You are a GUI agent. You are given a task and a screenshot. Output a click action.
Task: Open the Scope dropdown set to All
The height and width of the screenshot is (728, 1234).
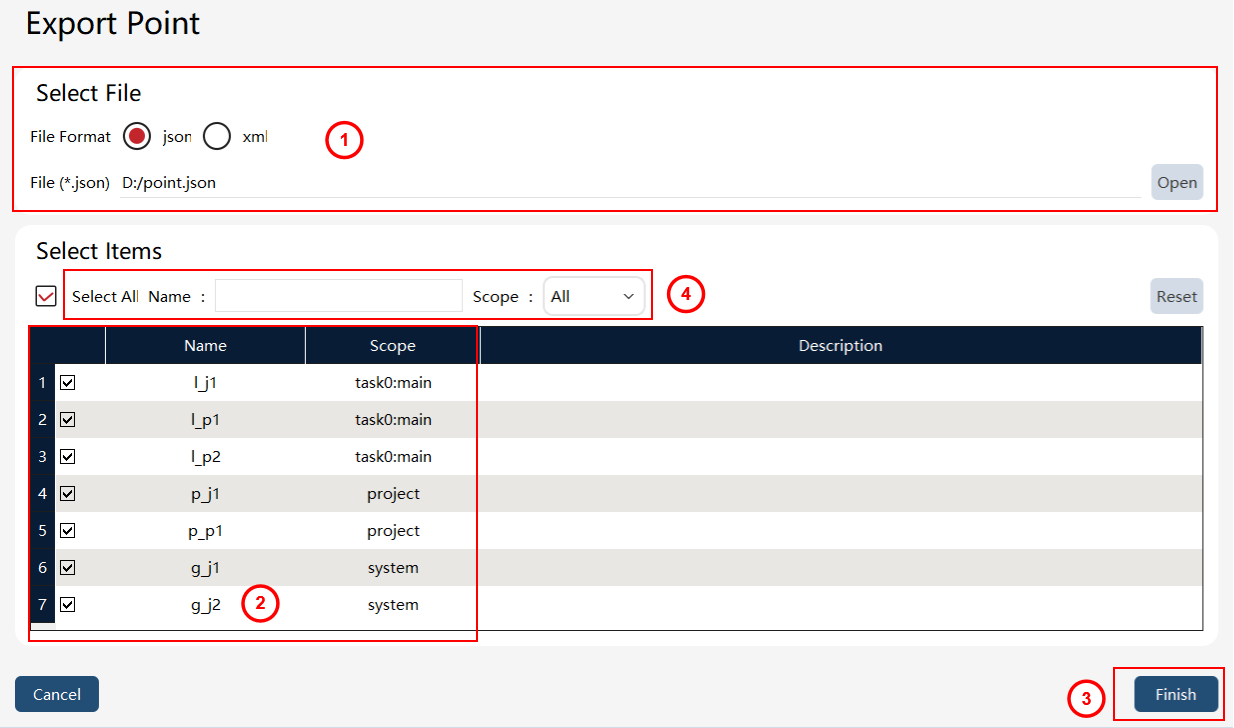[x=594, y=296]
